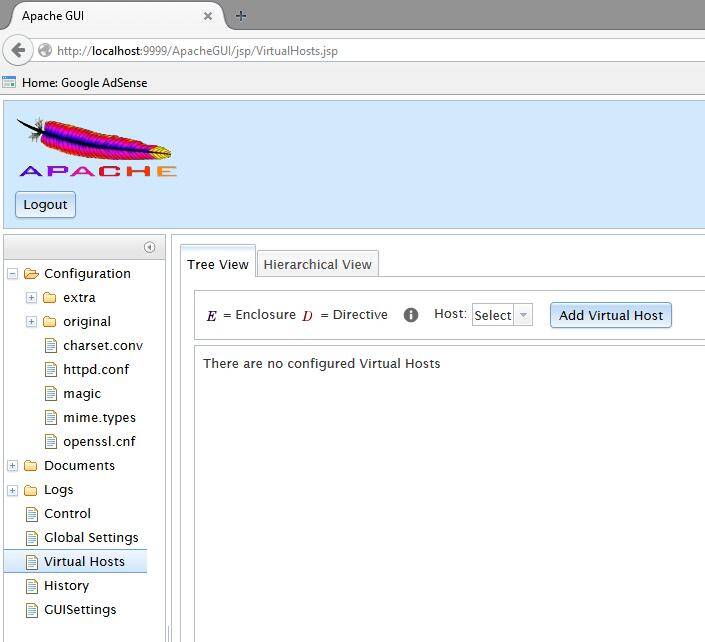
Task: Open charset.conv in the tree
Action: click(x=103, y=345)
